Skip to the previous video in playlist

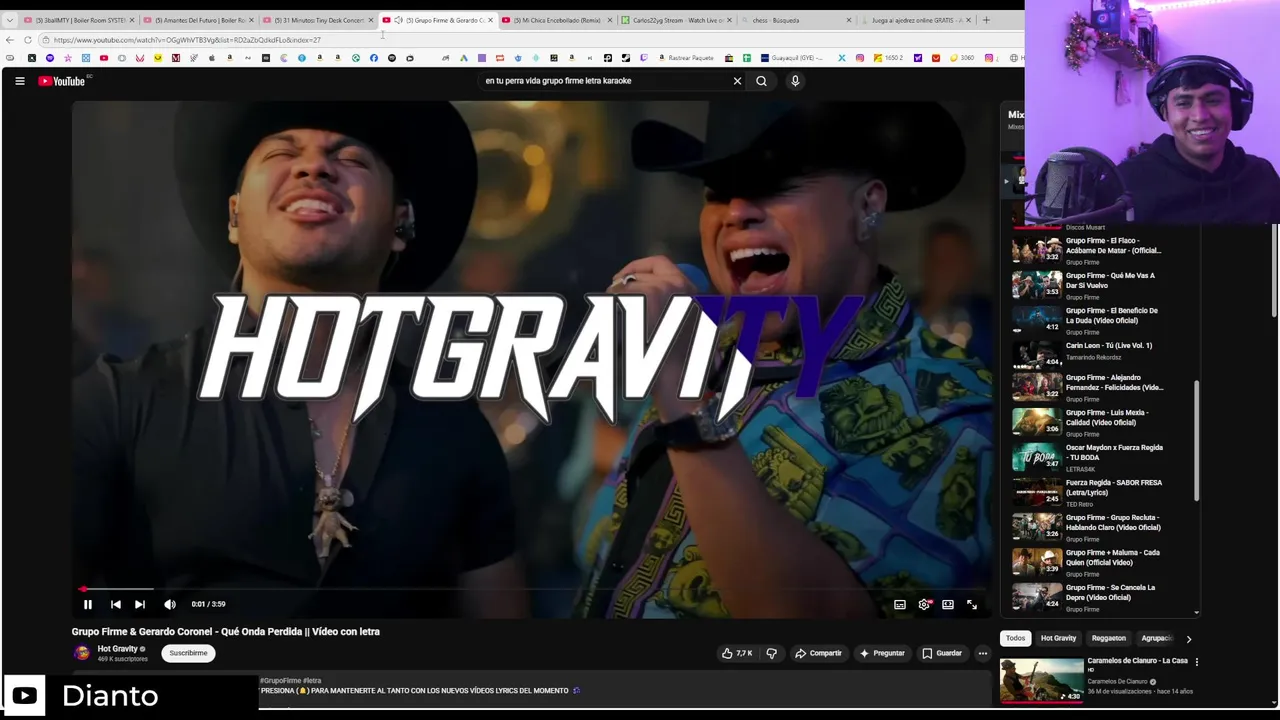[115, 604]
